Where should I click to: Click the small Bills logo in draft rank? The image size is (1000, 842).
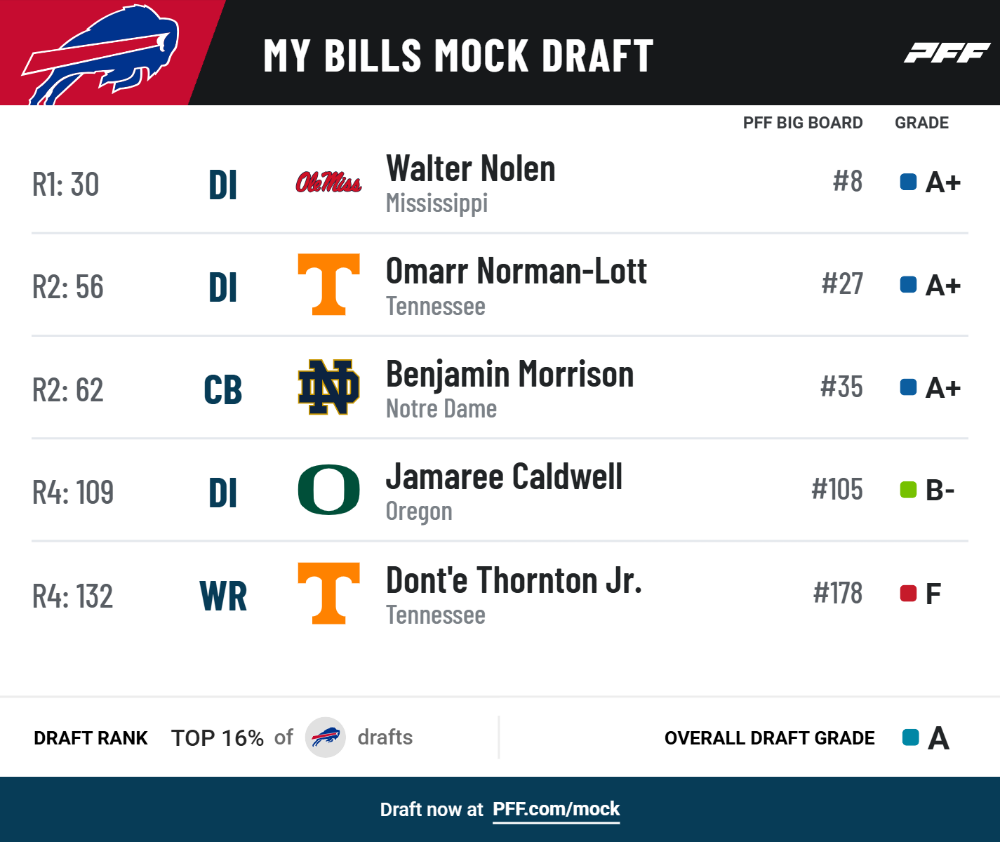click(325, 737)
